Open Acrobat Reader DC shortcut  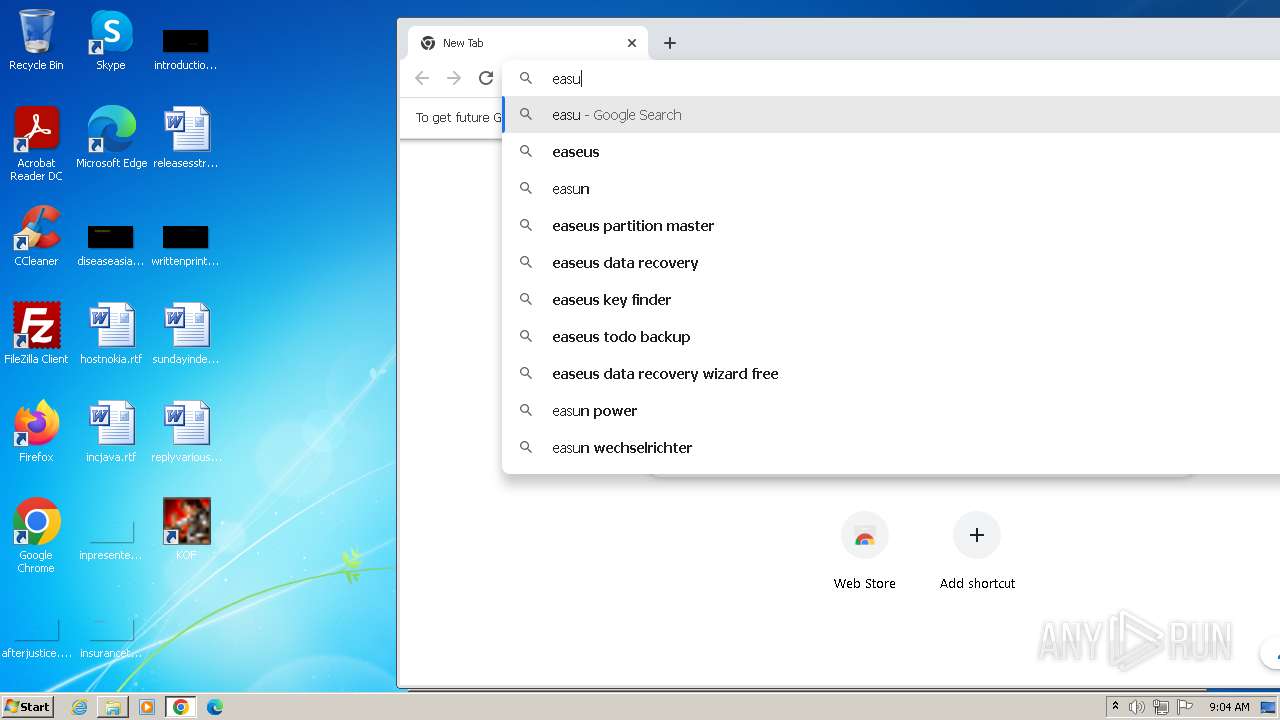(x=36, y=143)
